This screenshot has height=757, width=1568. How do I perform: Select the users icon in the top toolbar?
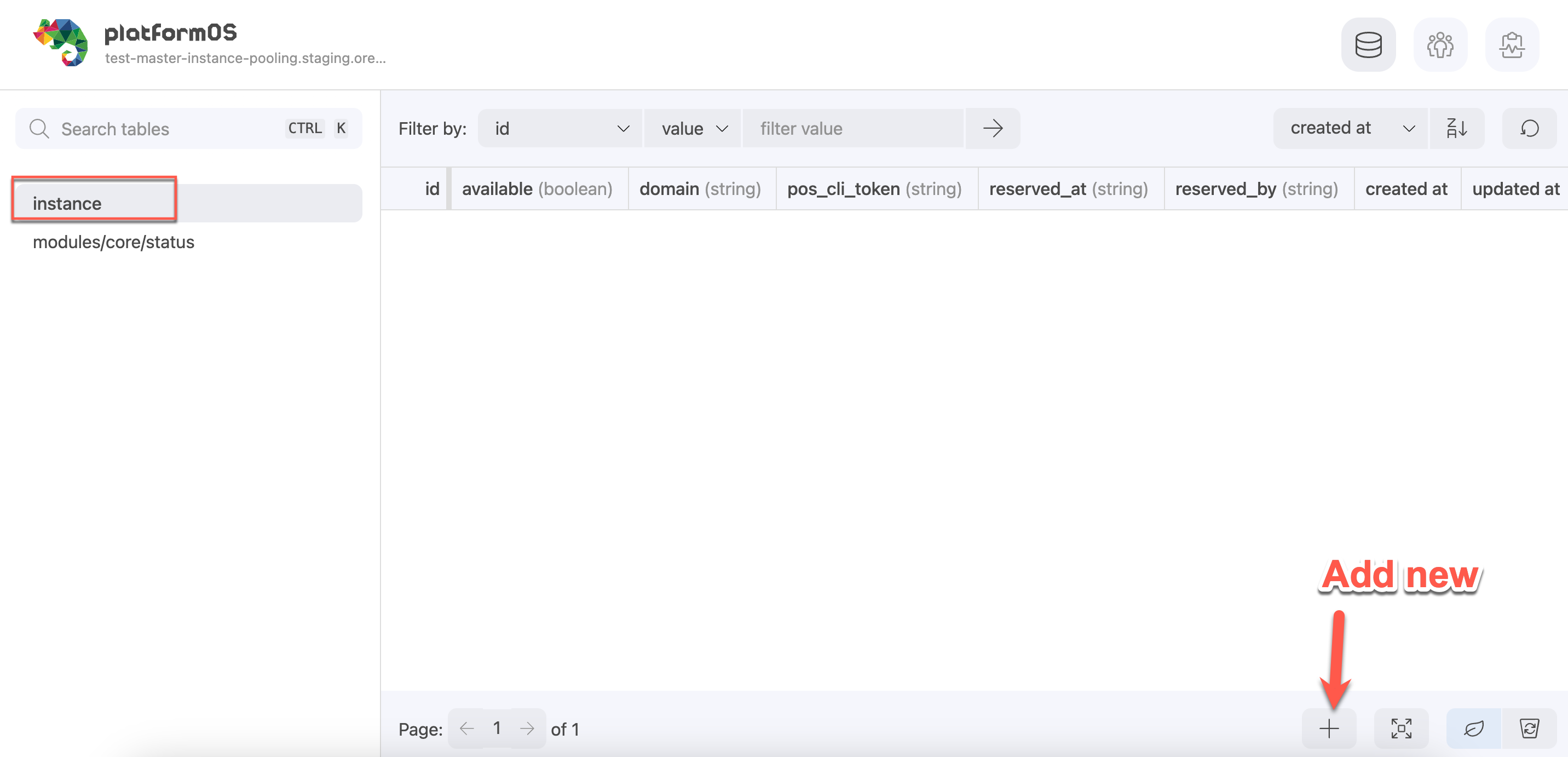pyautogui.click(x=1440, y=44)
